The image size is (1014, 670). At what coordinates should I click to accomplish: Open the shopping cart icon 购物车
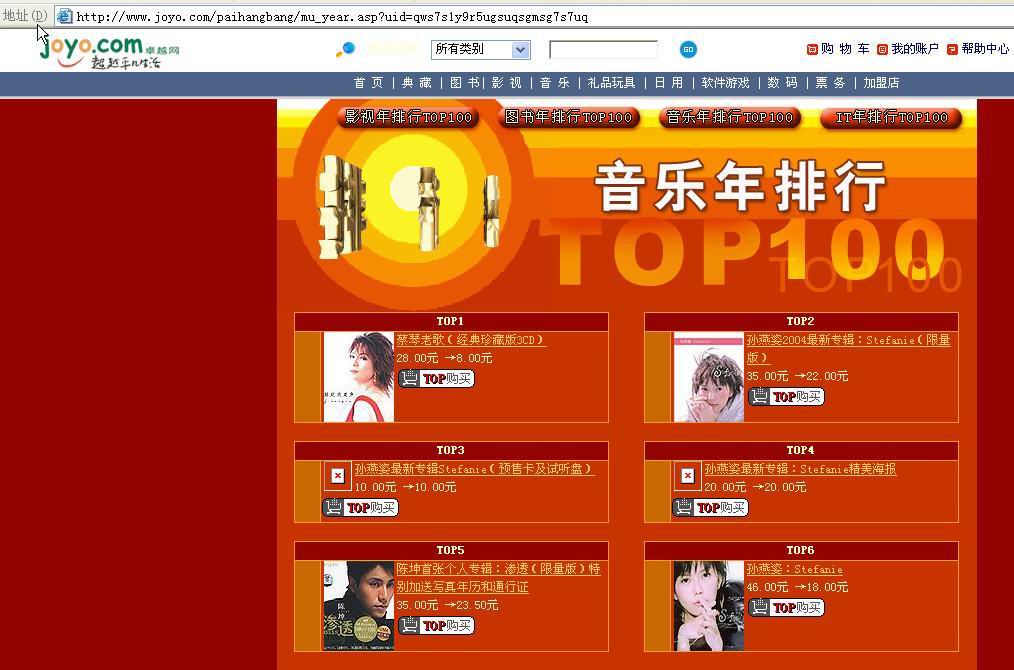click(x=812, y=49)
